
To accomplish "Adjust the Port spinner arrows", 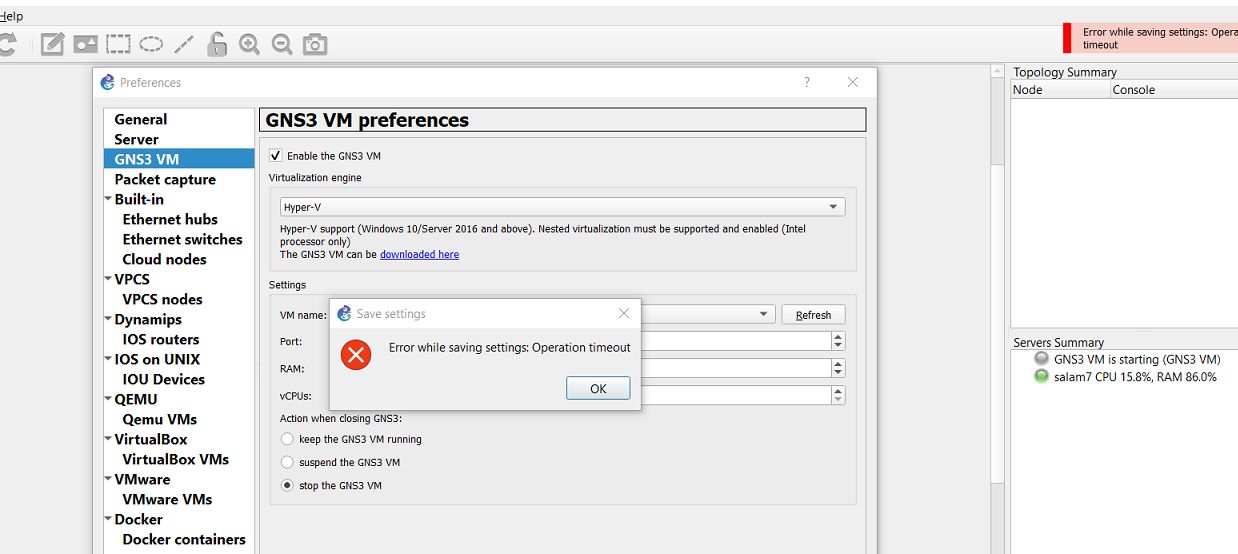I will pos(838,341).
